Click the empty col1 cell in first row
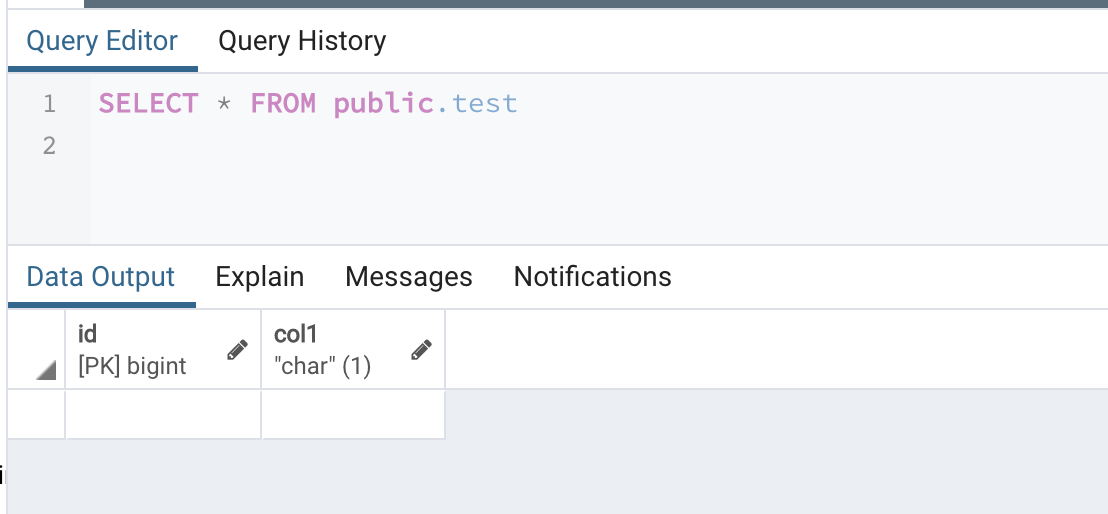This screenshot has width=1108, height=514. tap(353, 414)
